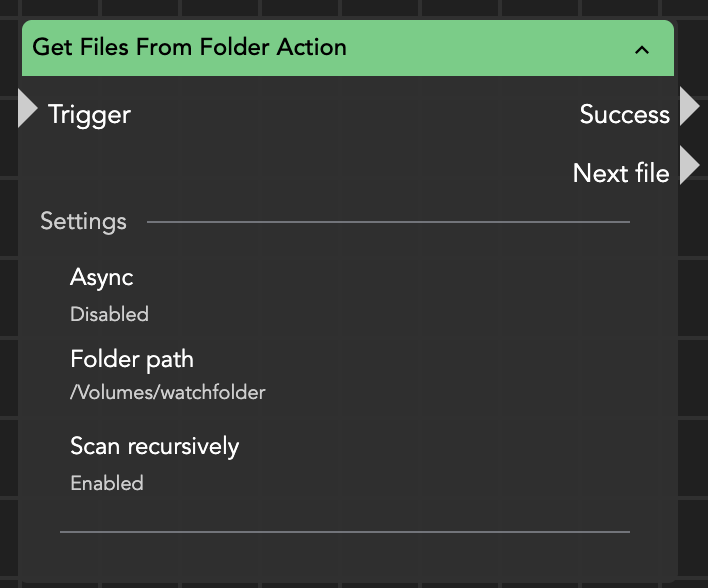Collapse the node with the header chevron
This screenshot has height=588, width=708.
click(x=642, y=49)
